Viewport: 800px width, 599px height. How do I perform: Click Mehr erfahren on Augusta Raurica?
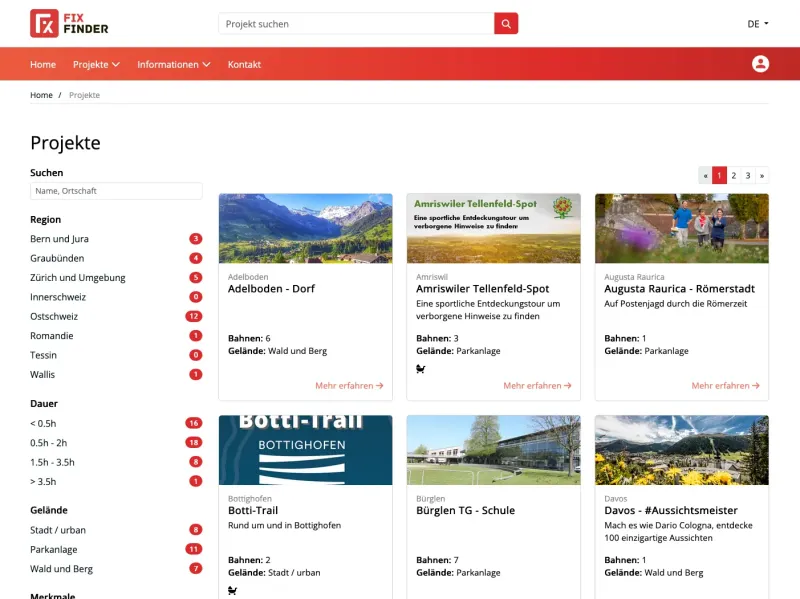pos(726,386)
